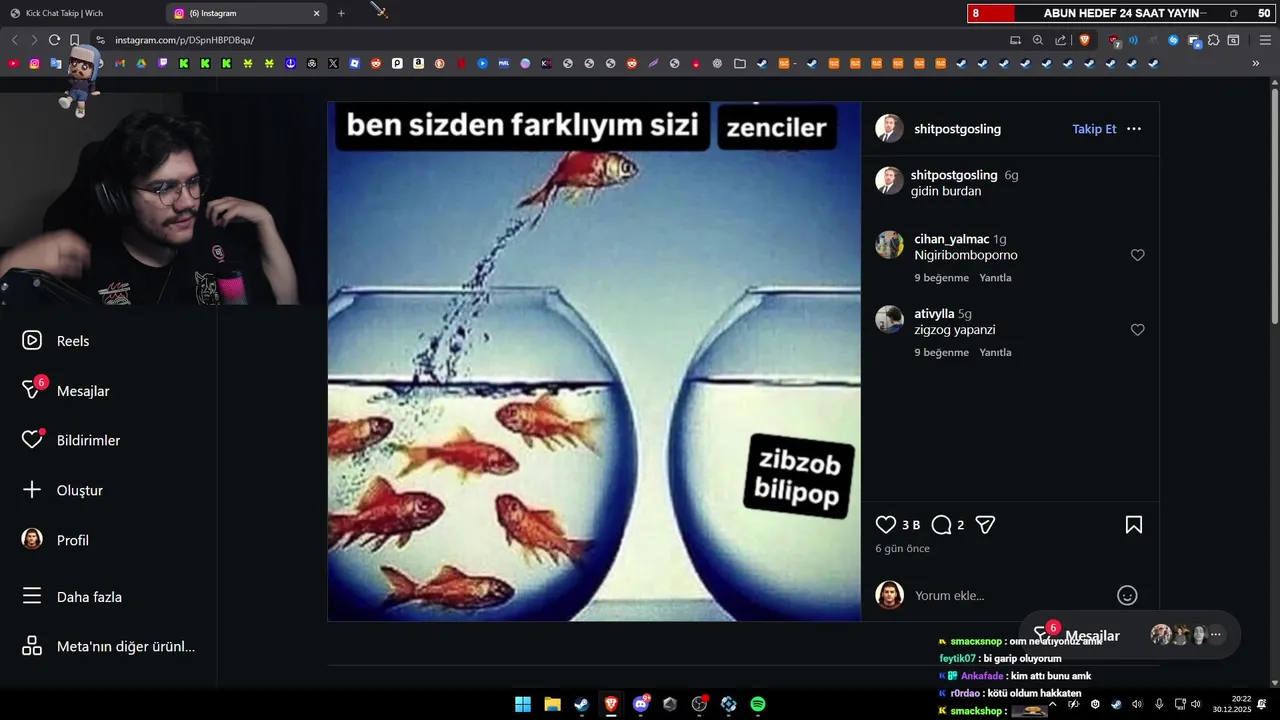Like the post with the heart icon

click(886, 525)
